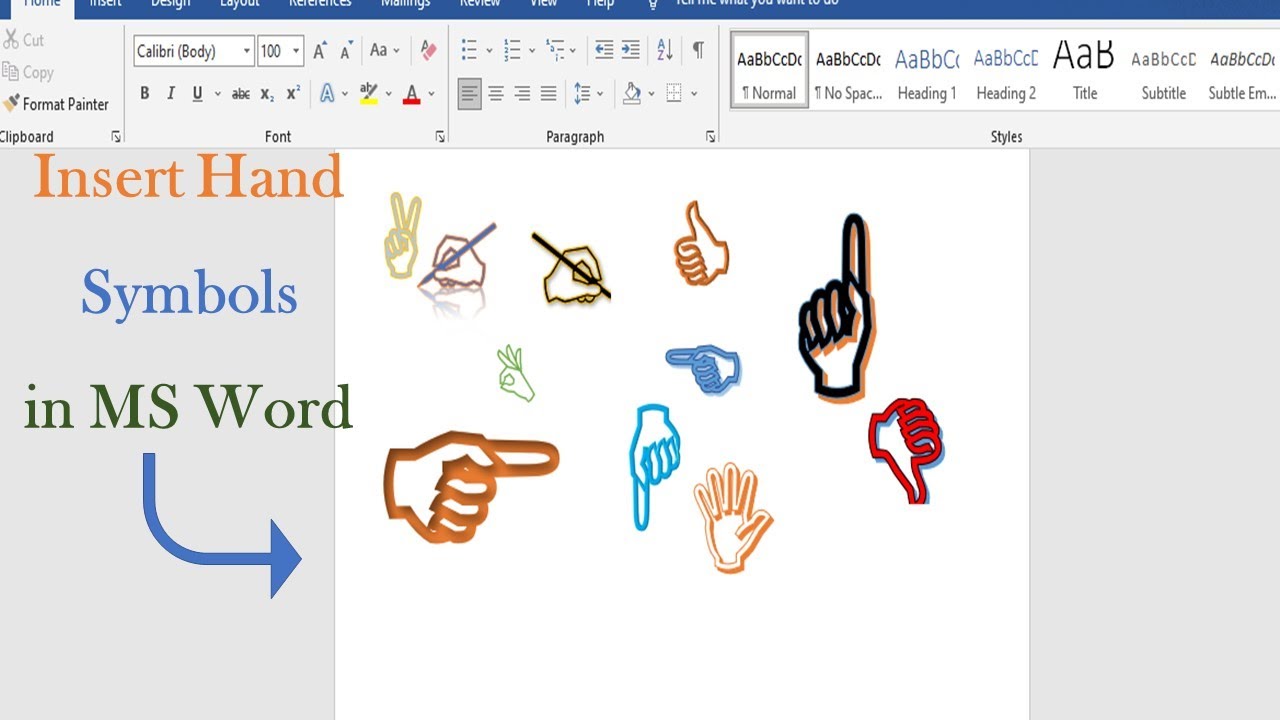This screenshot has width=1280, height=720.
Task: Activate Format Painter
Action: coord(56,104)
